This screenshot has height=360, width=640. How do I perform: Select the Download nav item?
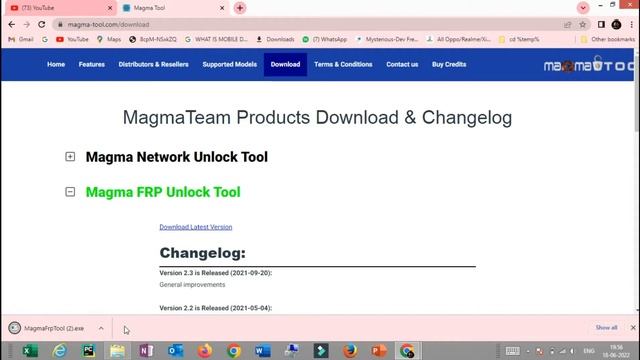coord(285,64)
